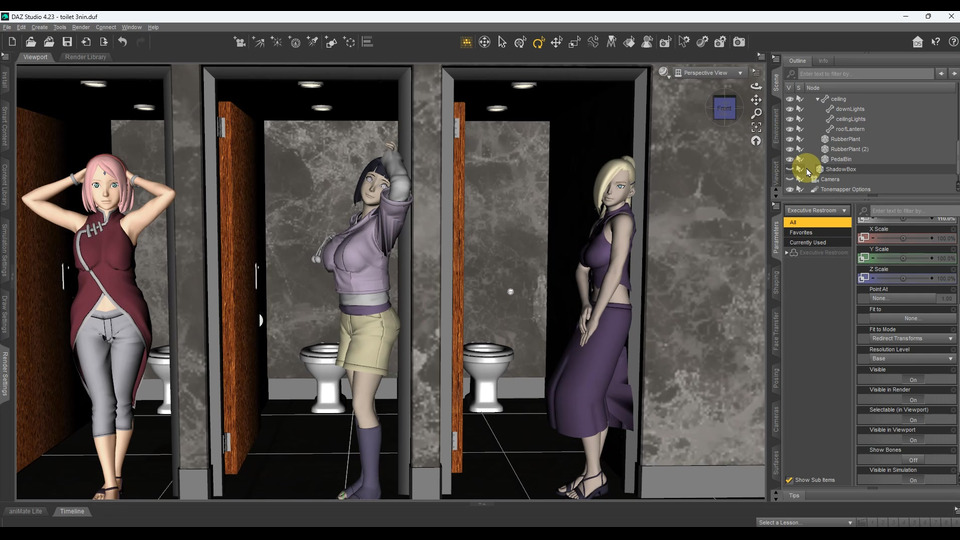The width and height of the screenshot is (960, 540).
Task: Select Currently Used in parameters list
Action: point(808,242)
